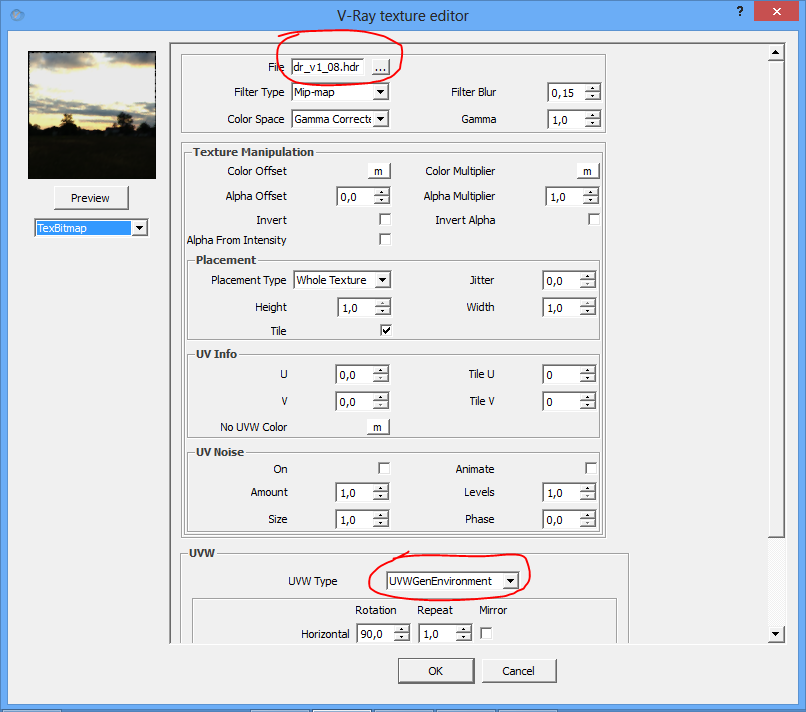Image resolution: width=806 pixels, height=712 pixels.
Task: Click the UV Noise Phase spinner arrows
Action: click(588, 520)
